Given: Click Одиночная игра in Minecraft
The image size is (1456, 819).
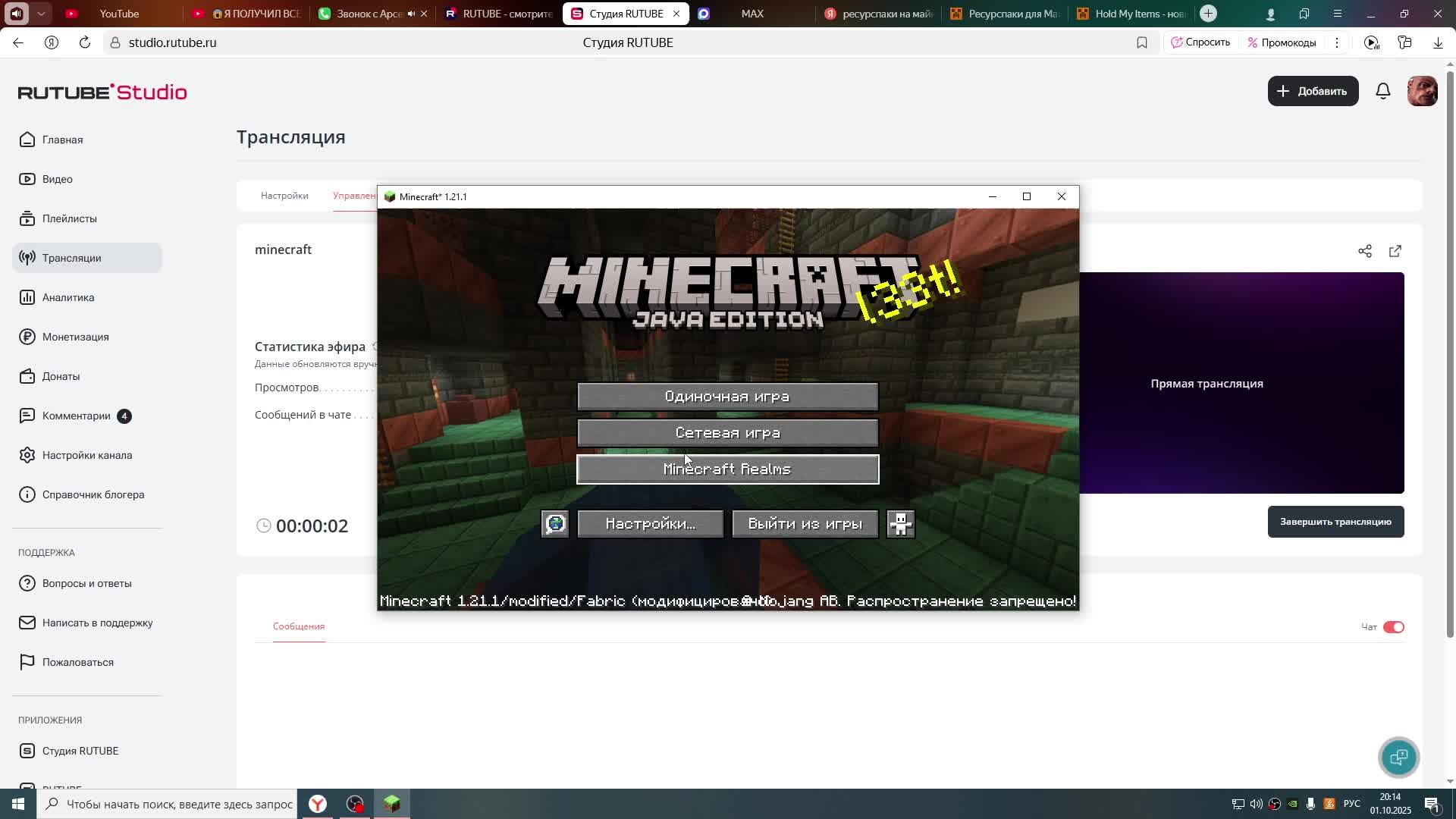Looking at the screenshot, I should pyautogui.click(x=727, y=397).
